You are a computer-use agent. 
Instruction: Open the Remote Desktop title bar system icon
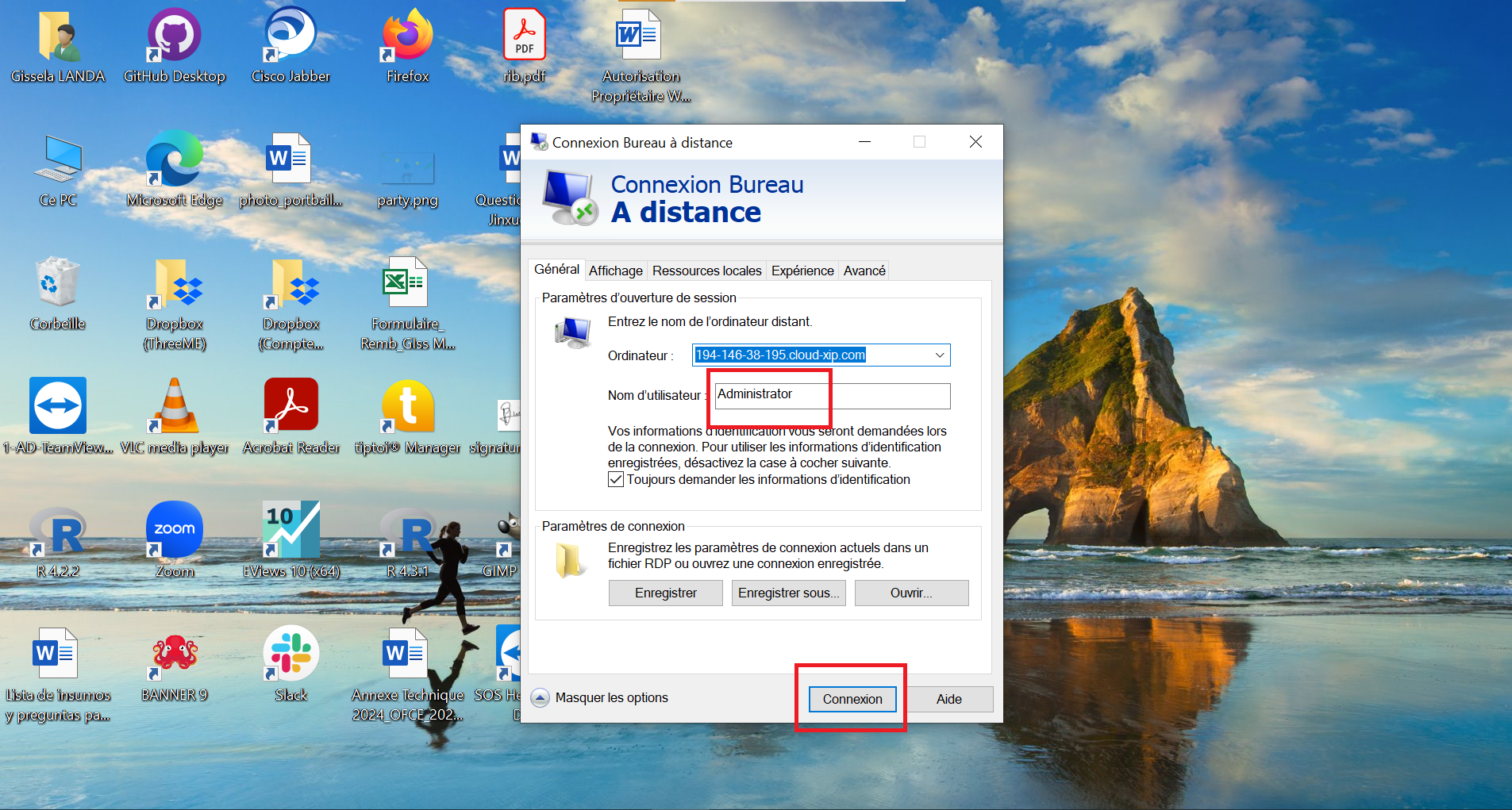pos(539,142)
